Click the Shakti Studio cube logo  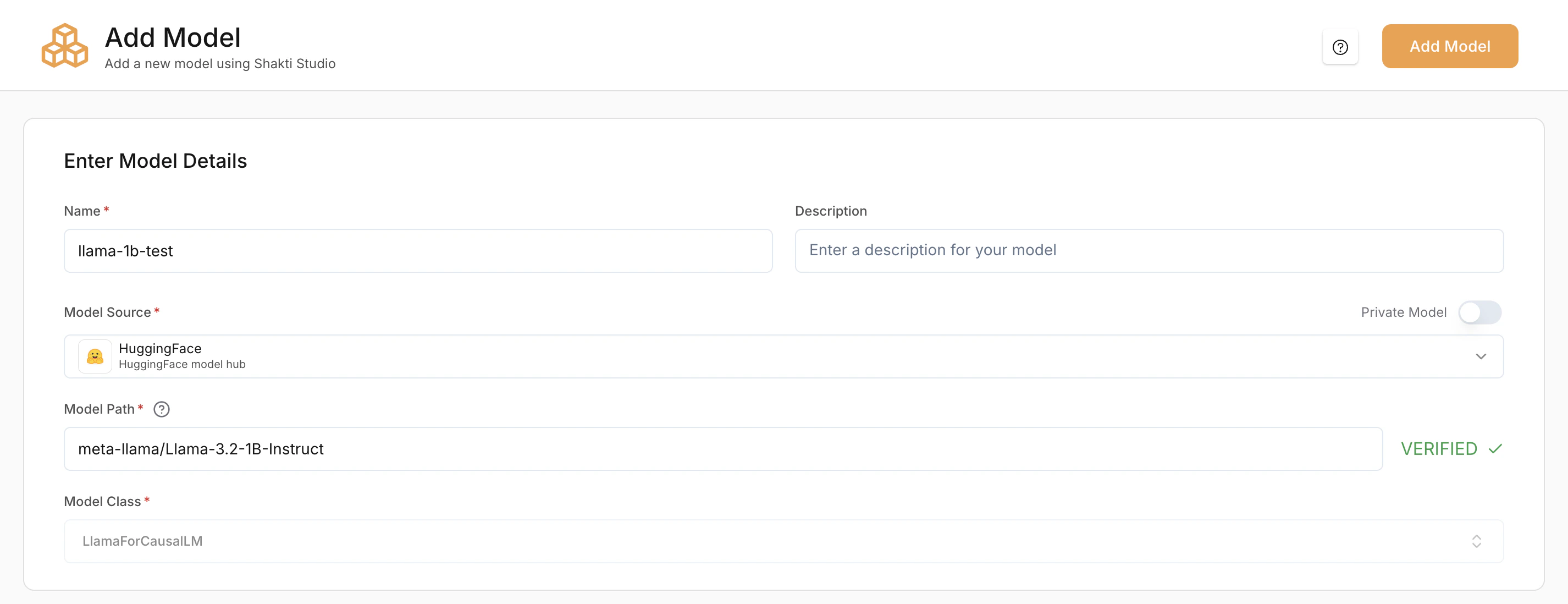click(64, 45)
